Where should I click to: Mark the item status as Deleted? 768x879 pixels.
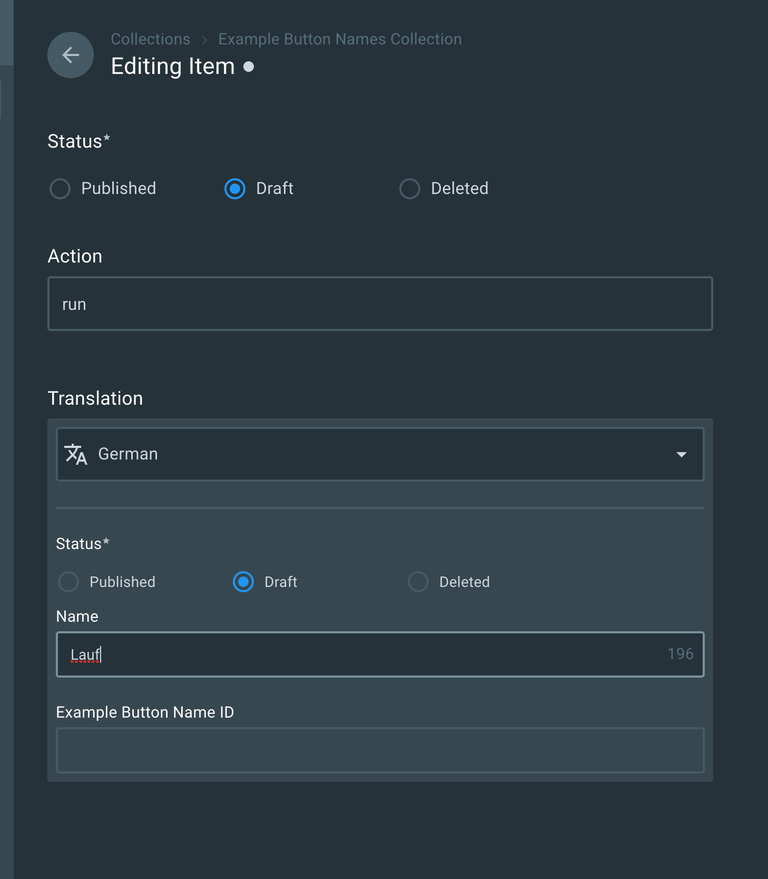[x=410, y=189]
